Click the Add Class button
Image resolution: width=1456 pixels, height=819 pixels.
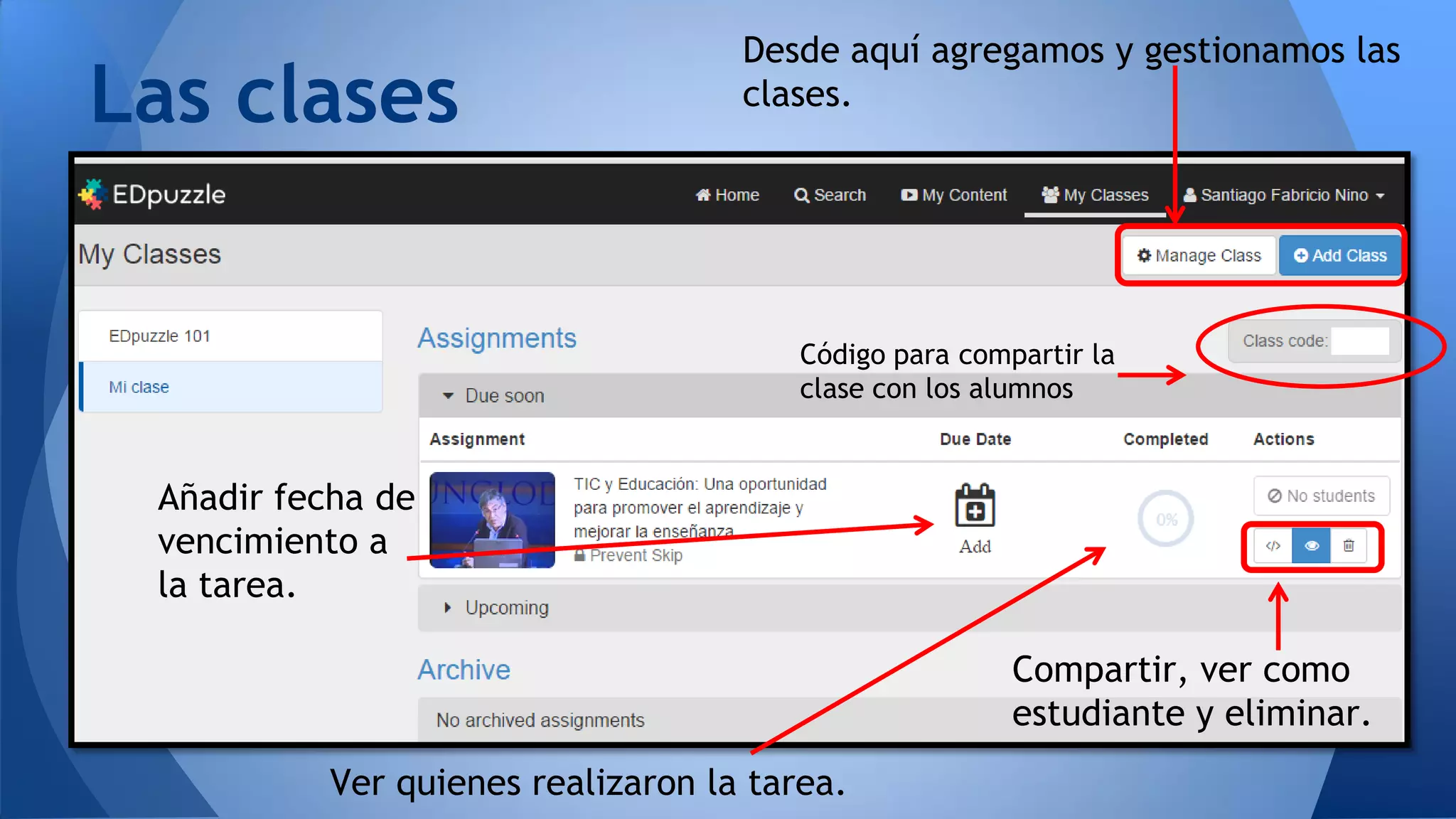[1340, 255]
